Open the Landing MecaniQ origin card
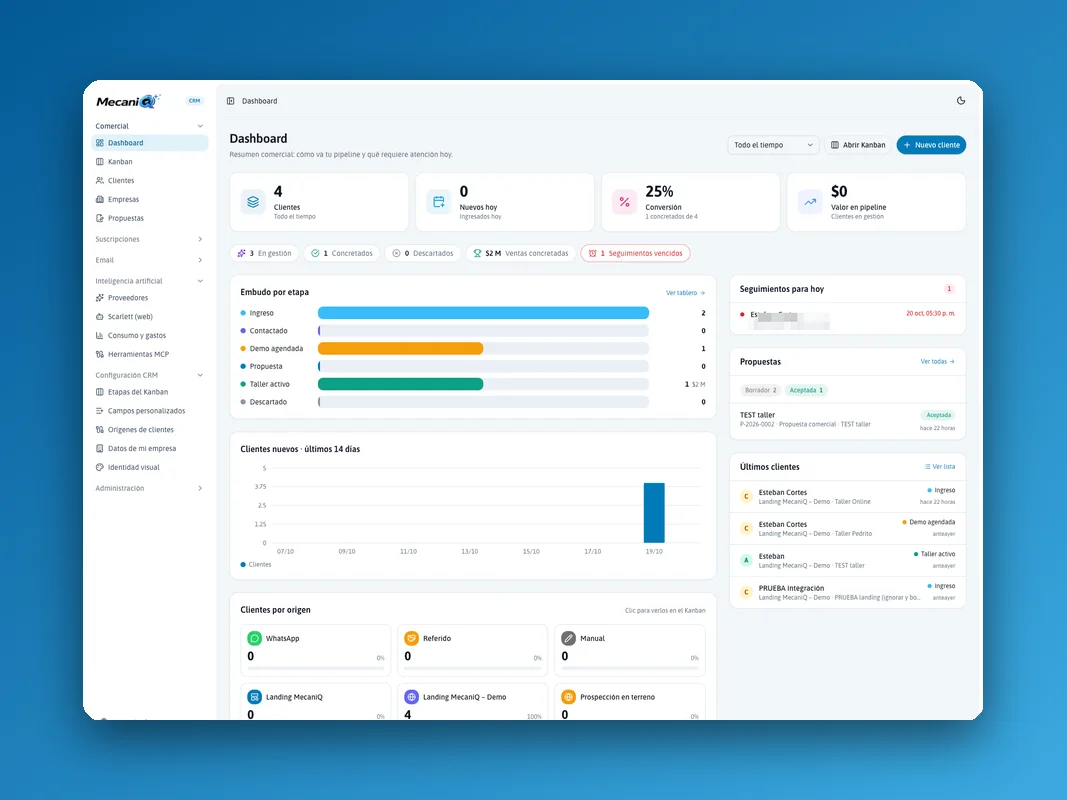This screenshot has height=800, width=1067. click(316, 702)
